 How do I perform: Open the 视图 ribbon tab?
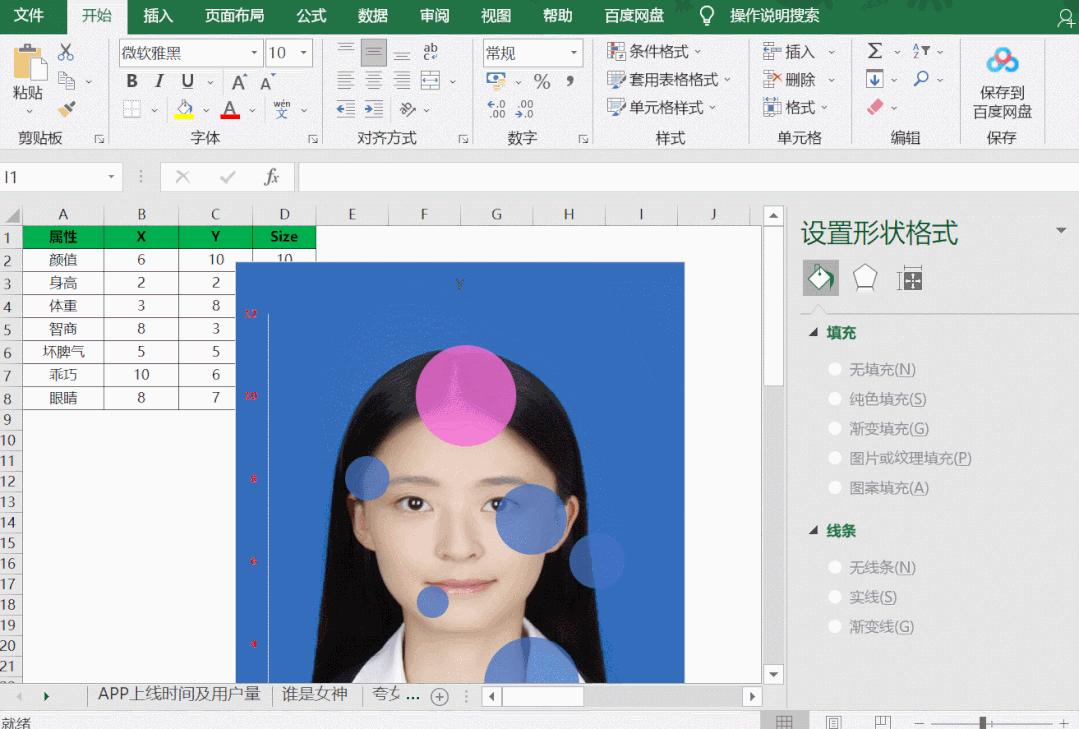pos(495,15)
